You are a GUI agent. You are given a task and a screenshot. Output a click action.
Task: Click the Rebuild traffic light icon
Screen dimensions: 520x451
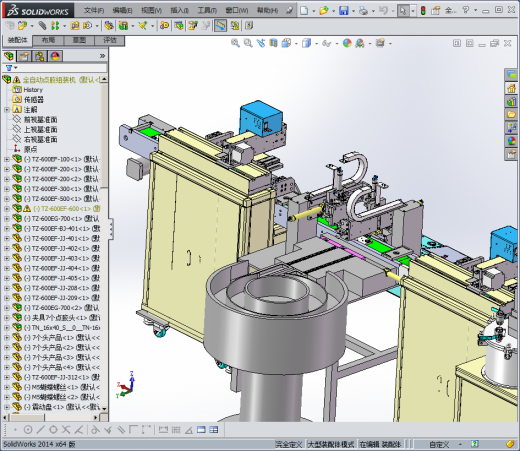click(423, 10)
